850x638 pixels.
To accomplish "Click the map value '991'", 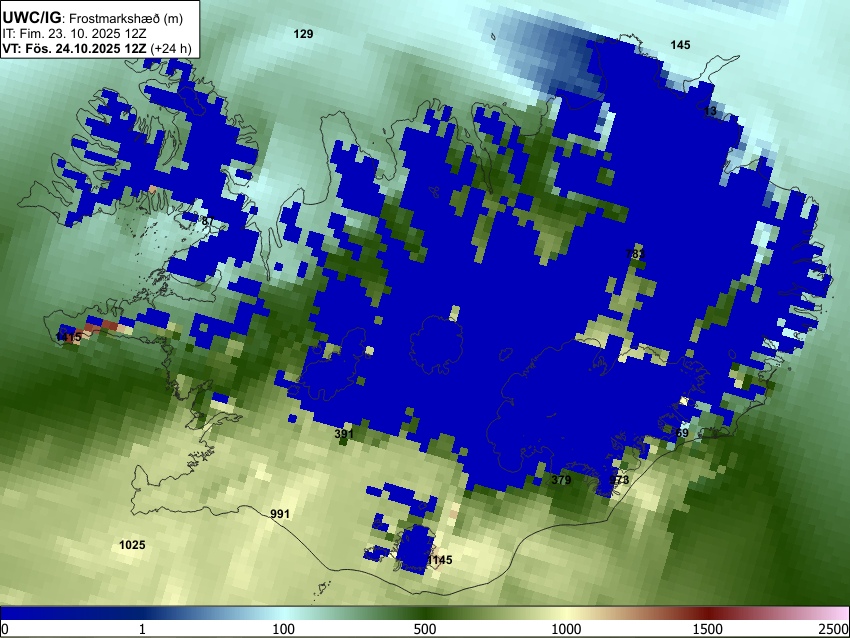I will (280, 514).
